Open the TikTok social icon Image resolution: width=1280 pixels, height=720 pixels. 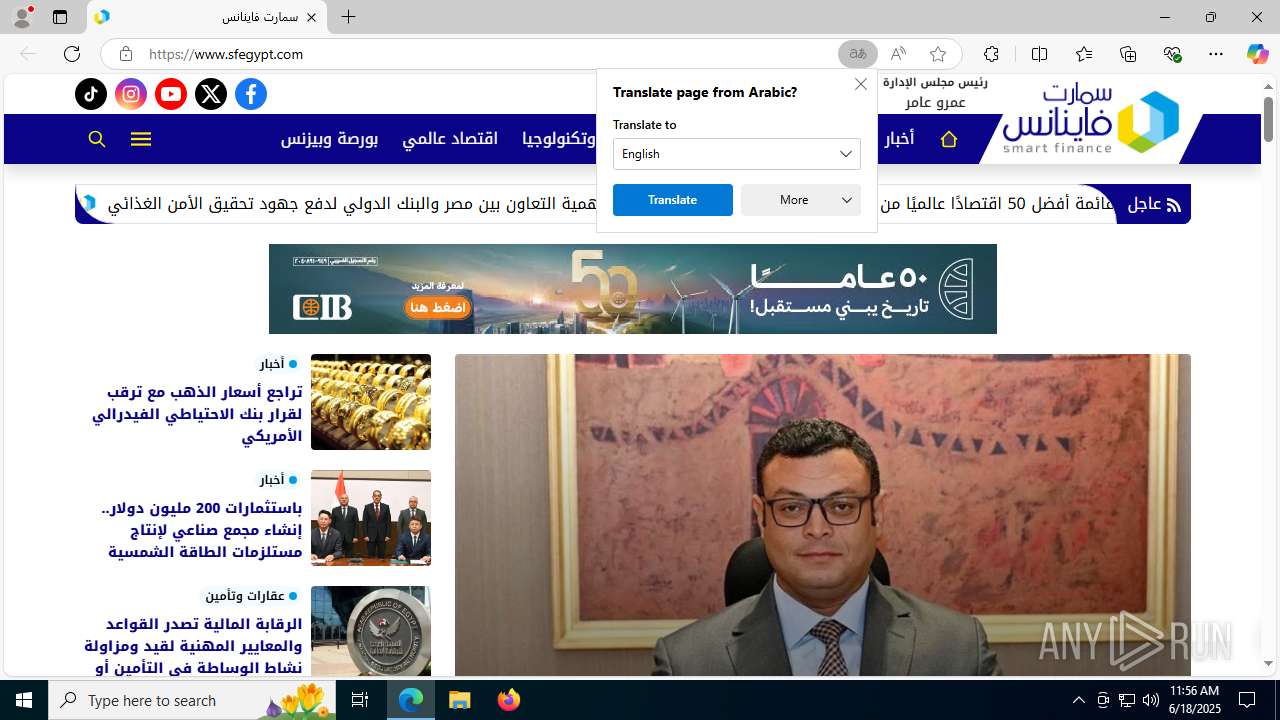tap(91, 94)
